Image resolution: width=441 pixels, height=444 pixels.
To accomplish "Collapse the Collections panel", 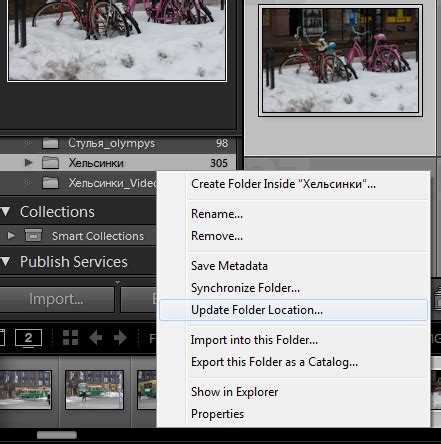I will coord(6,212).
